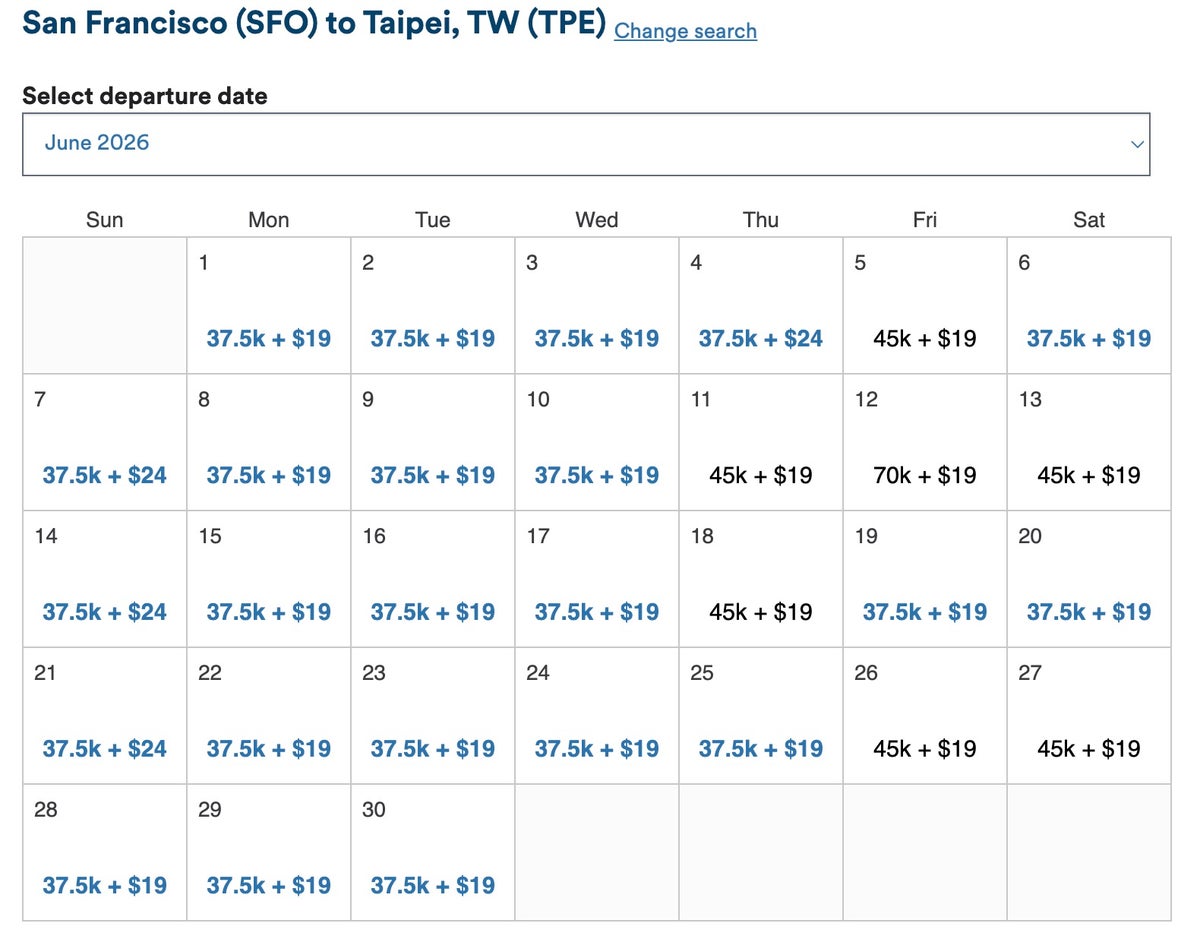Select June 5 fare 45k + $19
This screenshot has height=939, width=1200.
(924, 338)
